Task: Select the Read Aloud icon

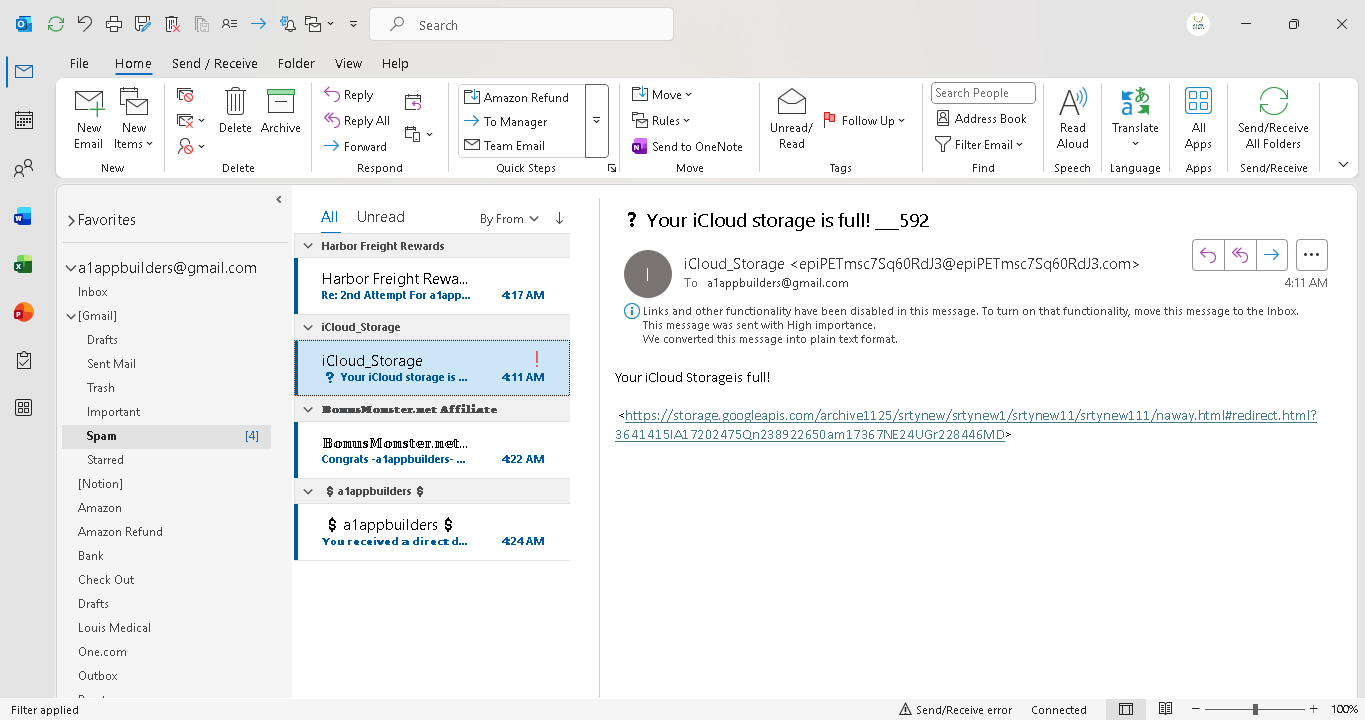Action: (1072, 118)
